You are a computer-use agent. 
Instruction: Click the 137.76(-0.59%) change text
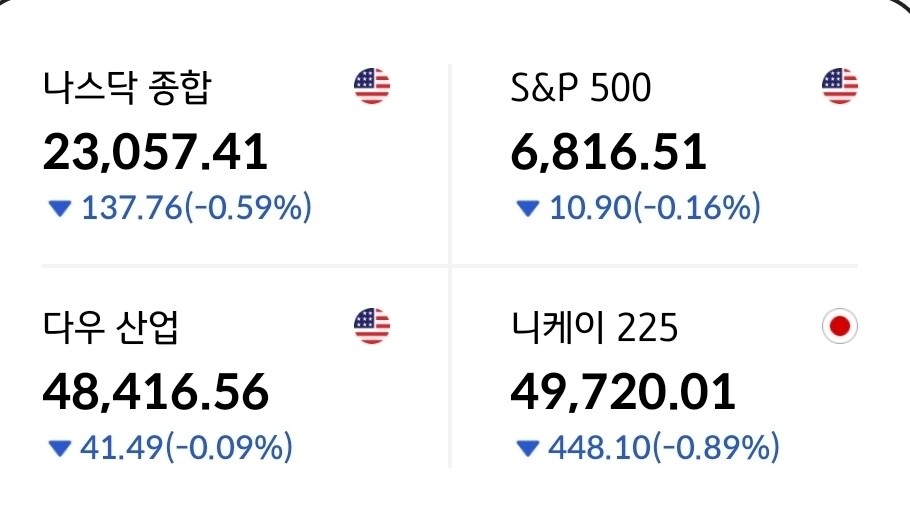click(x=196, y=208)
